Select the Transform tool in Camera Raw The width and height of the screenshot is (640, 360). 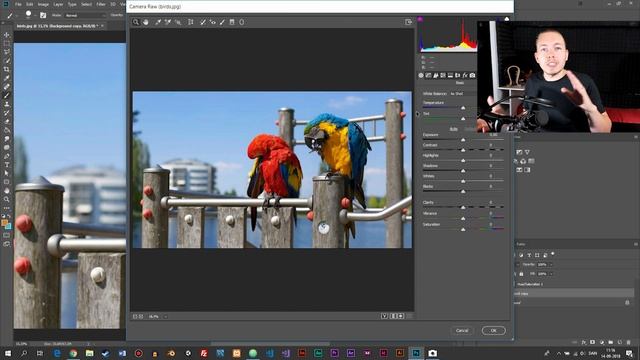[x=191, y=22]
